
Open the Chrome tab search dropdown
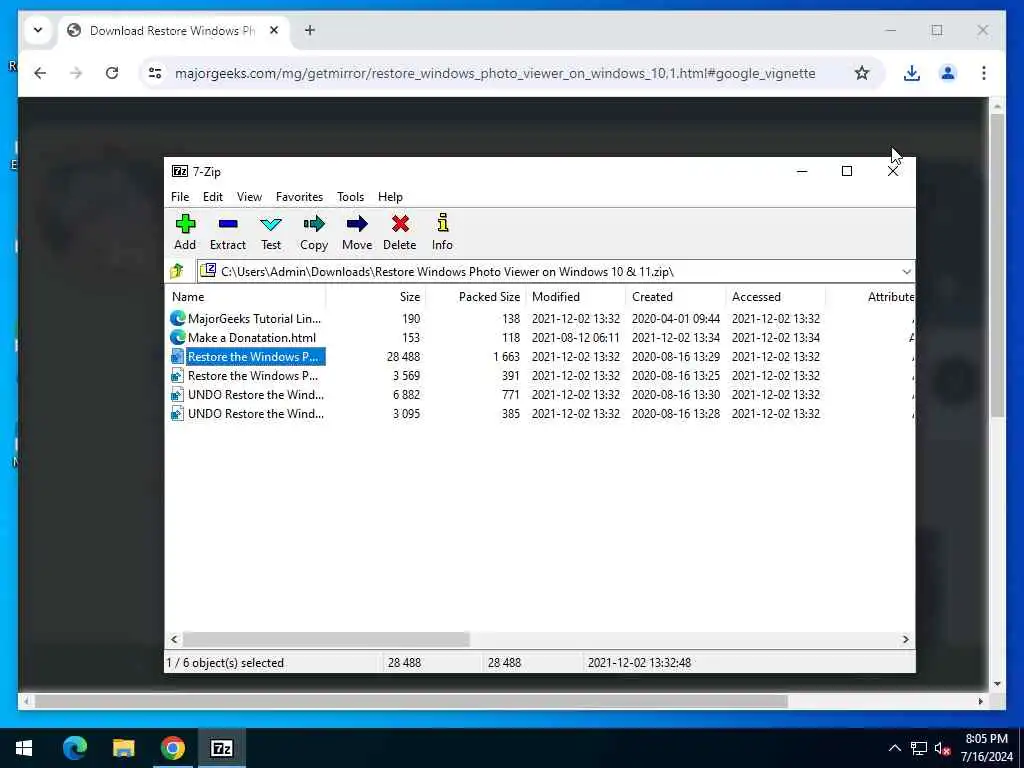[x=38, y=30]
